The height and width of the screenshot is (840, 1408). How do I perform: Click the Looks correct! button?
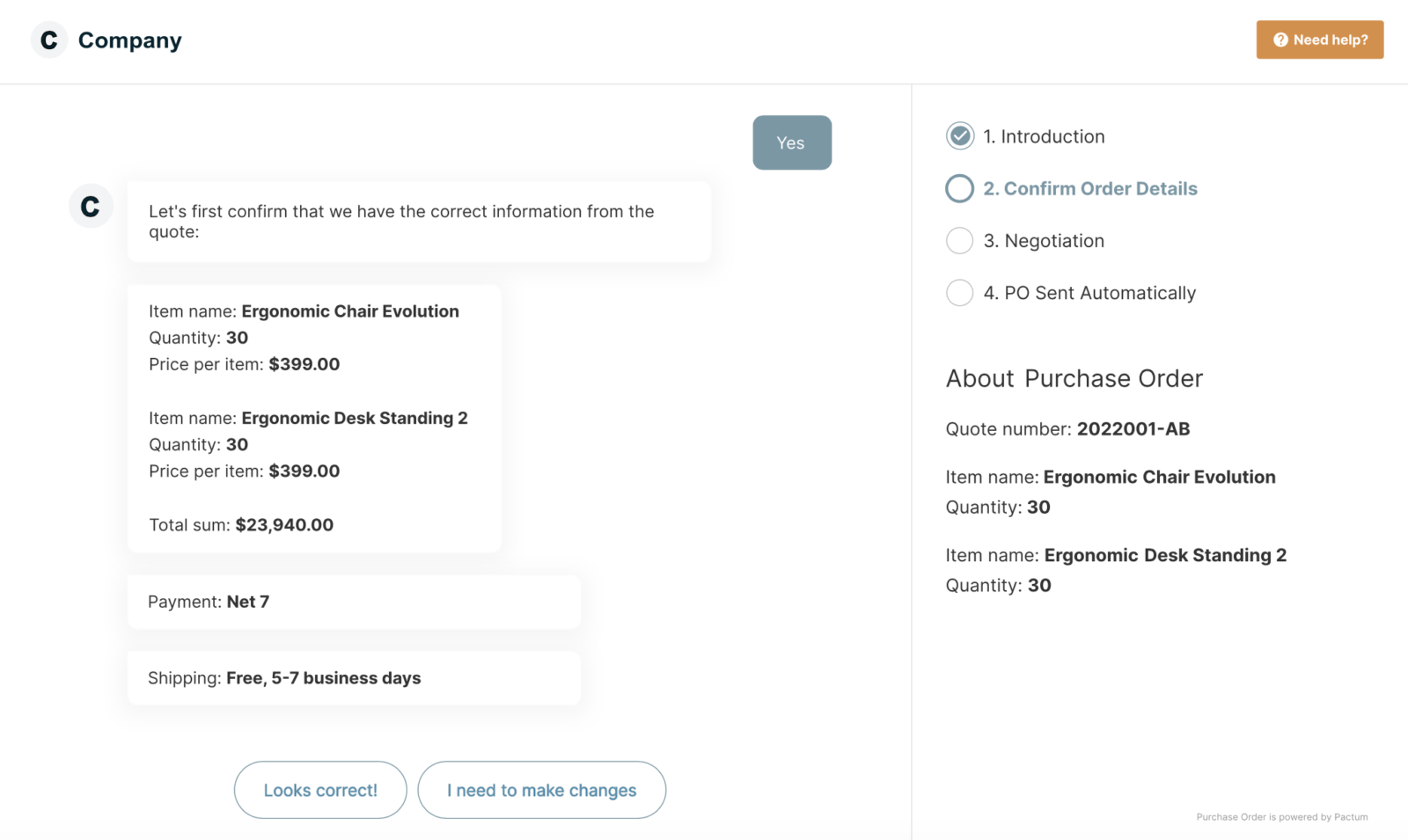pyautogui.click(x=319, y=790)
